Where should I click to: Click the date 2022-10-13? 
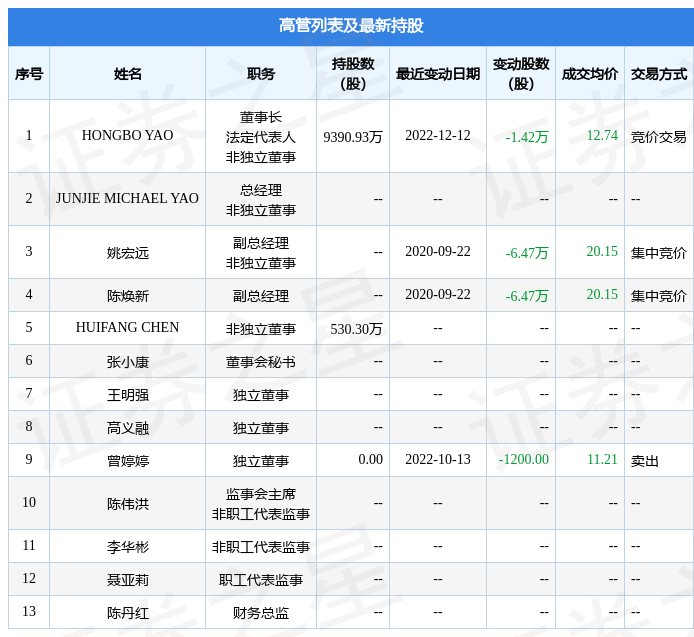438,459
